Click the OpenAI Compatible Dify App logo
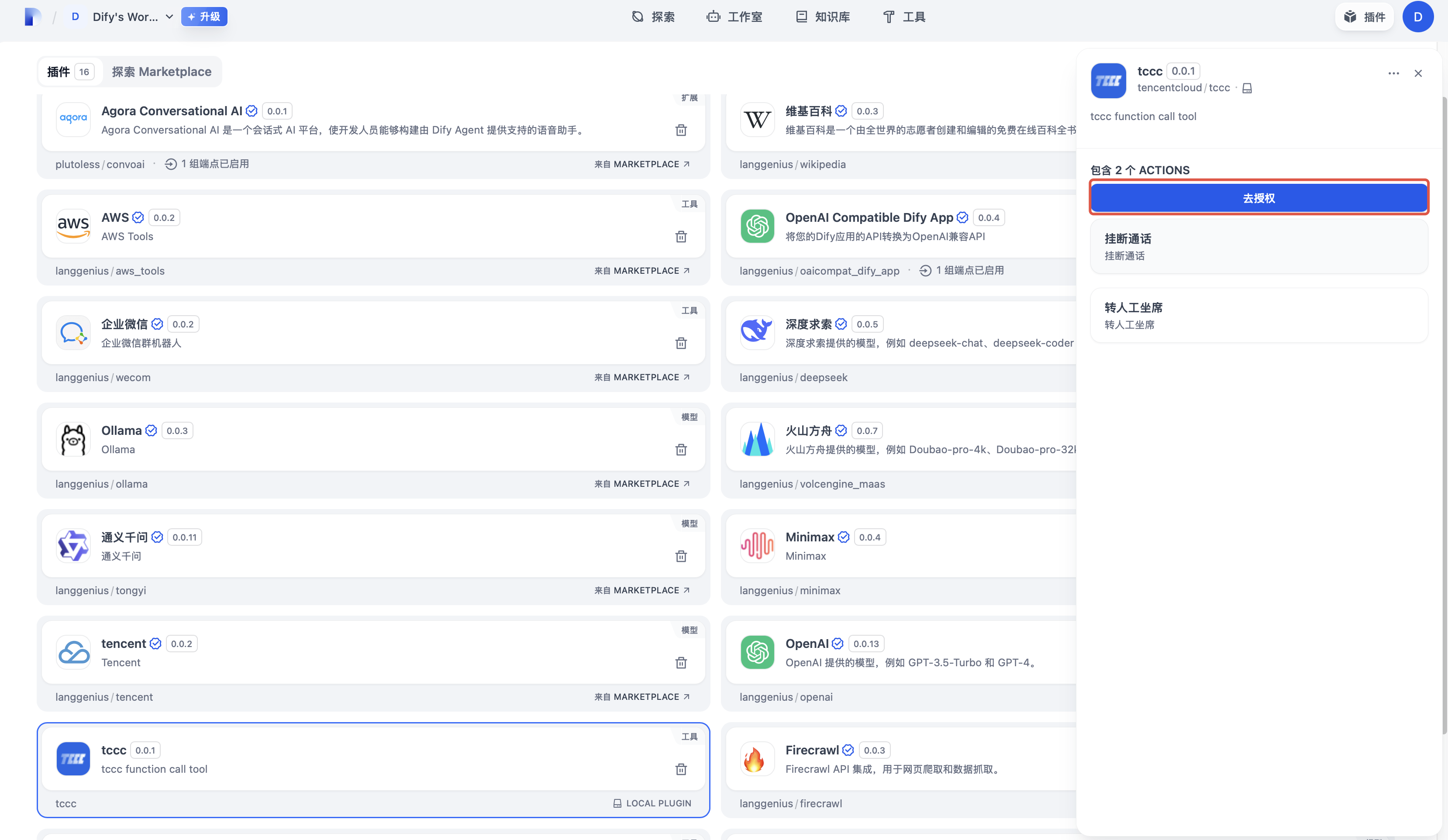 (757, 226)
